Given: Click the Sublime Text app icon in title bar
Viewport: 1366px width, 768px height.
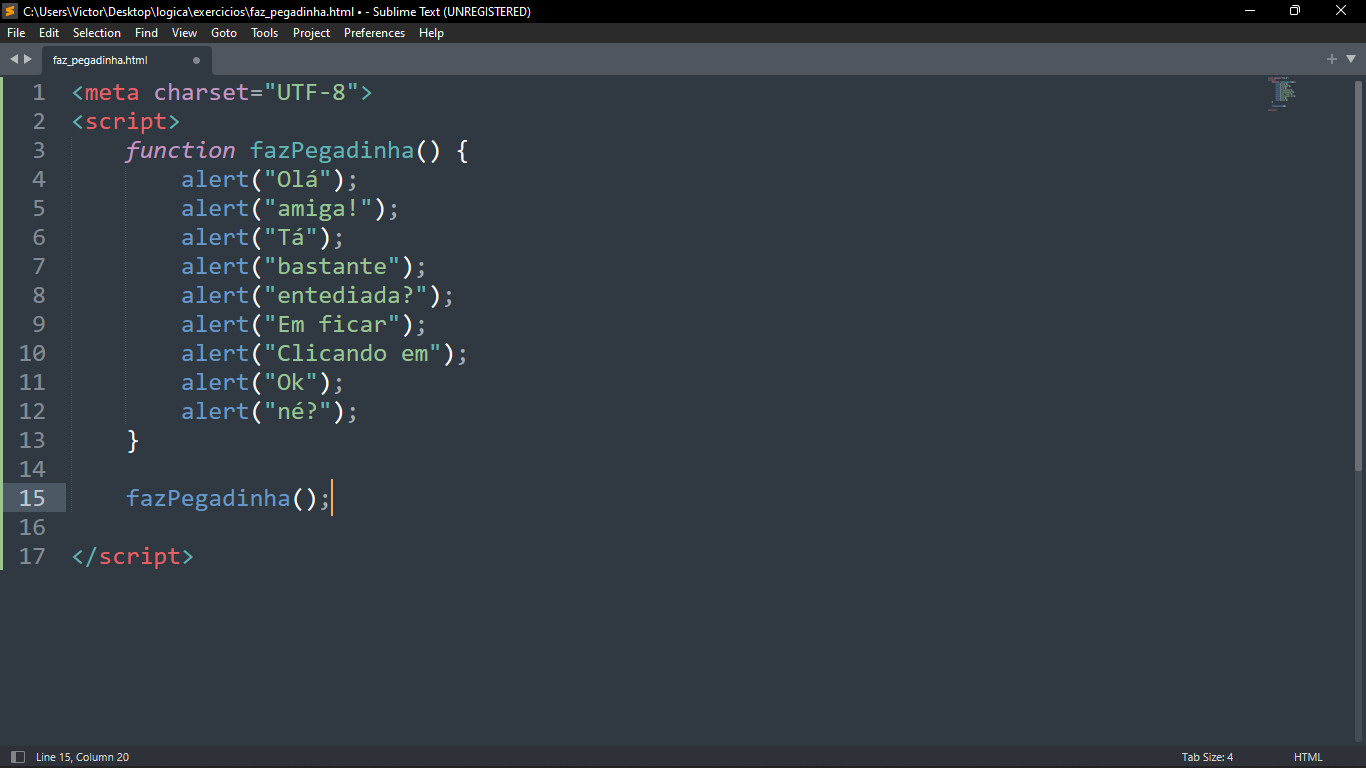Looking at the screenshot, I should (x=10, y=11).
